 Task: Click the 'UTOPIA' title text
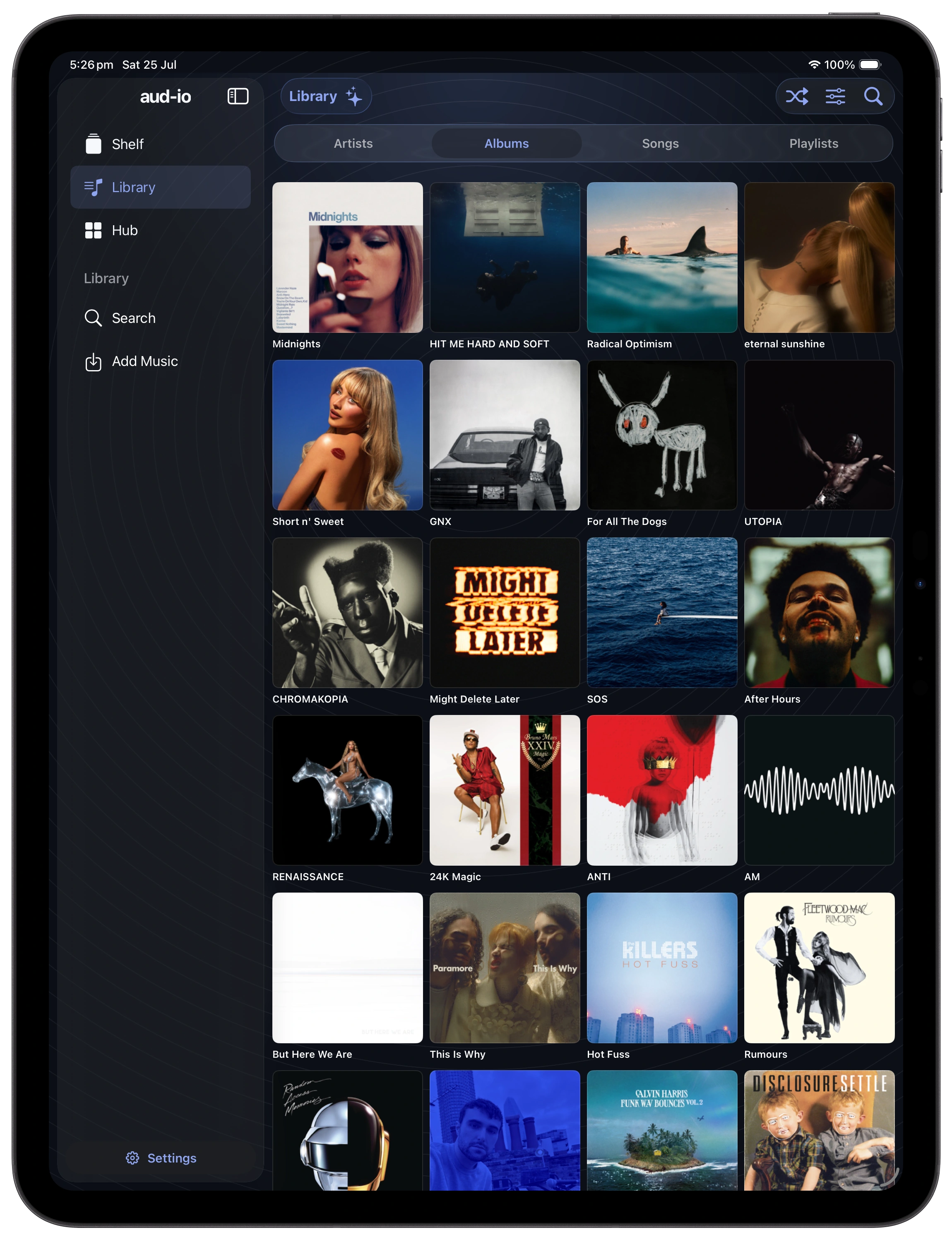(x=763, y=522)
